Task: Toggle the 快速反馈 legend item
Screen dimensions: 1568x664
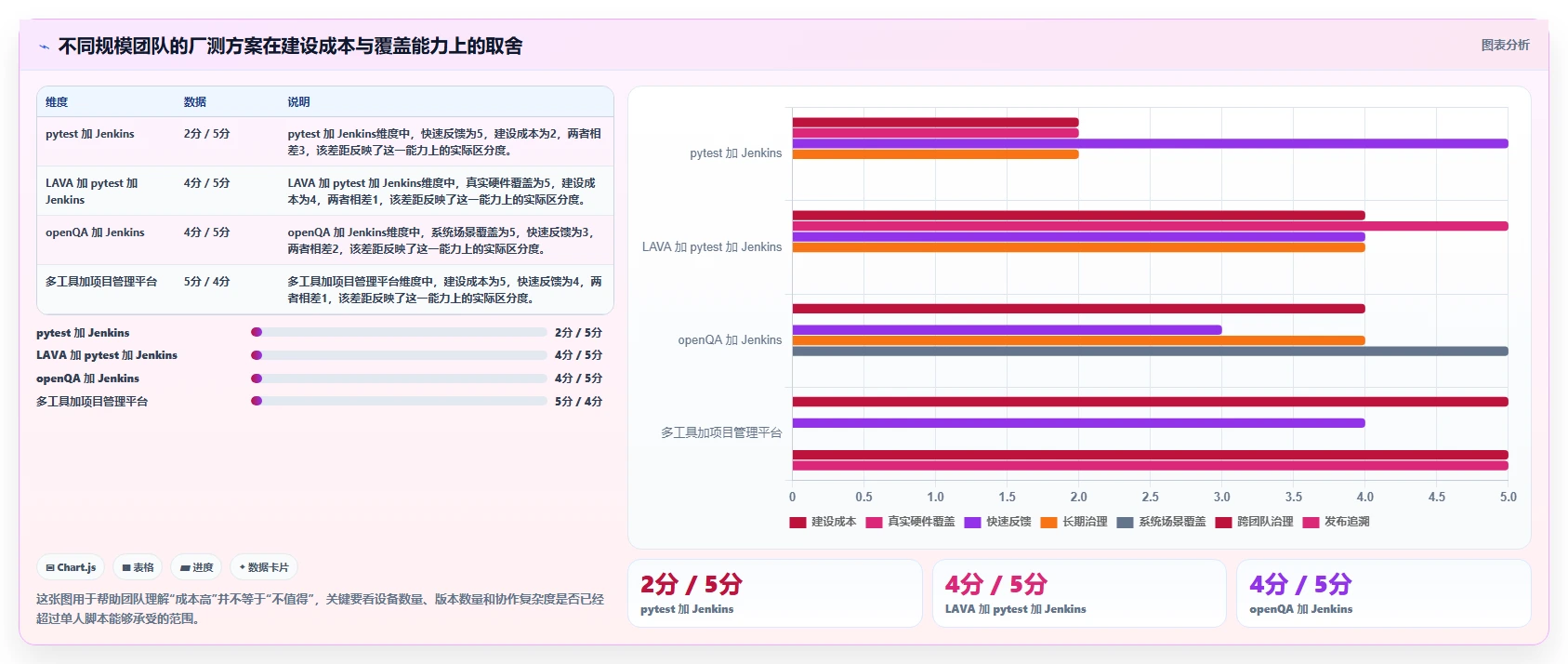Action: [997, 522]
